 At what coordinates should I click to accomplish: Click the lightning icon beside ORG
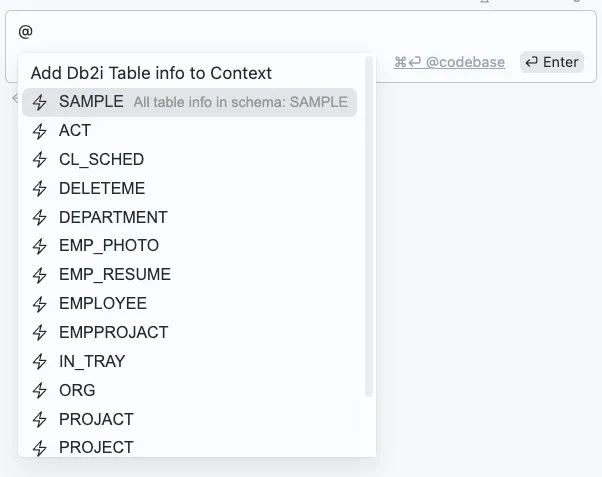40,390
